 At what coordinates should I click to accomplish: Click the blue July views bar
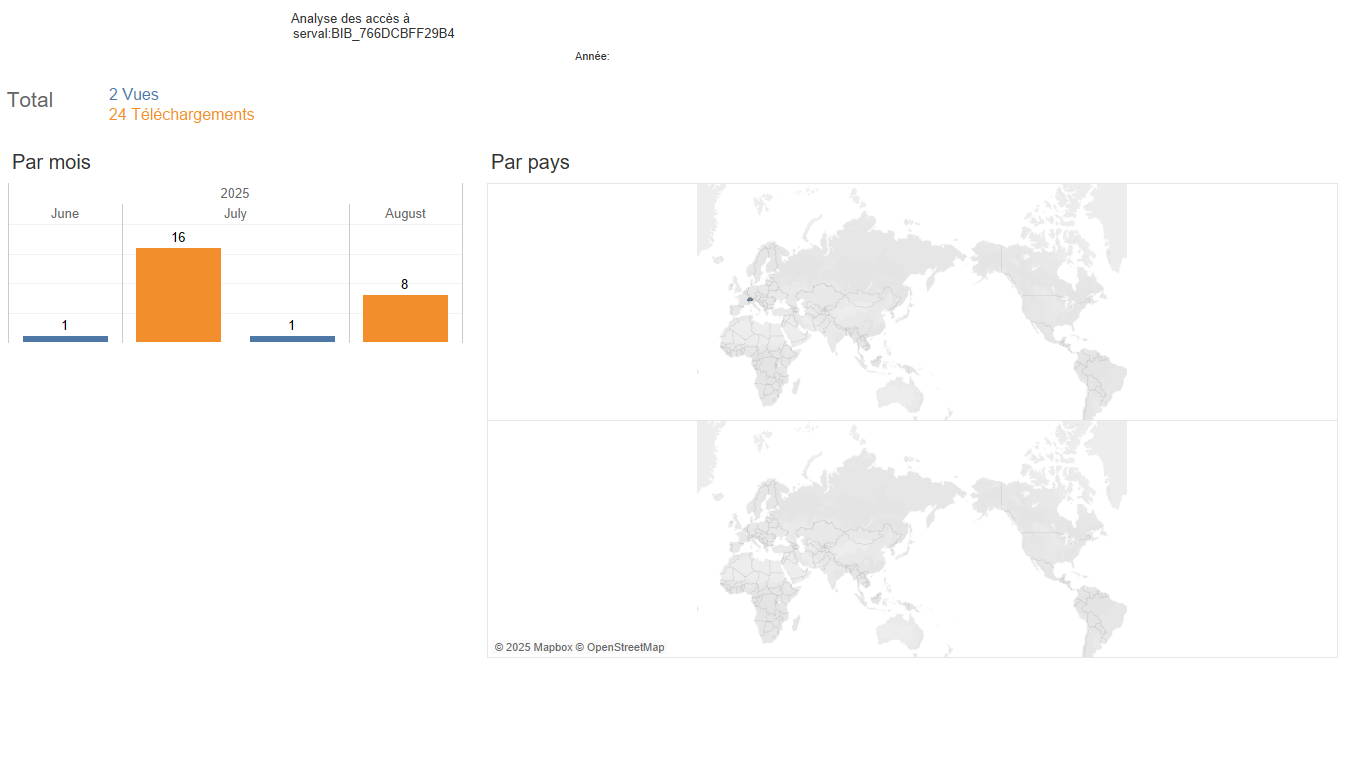(292, 339)
